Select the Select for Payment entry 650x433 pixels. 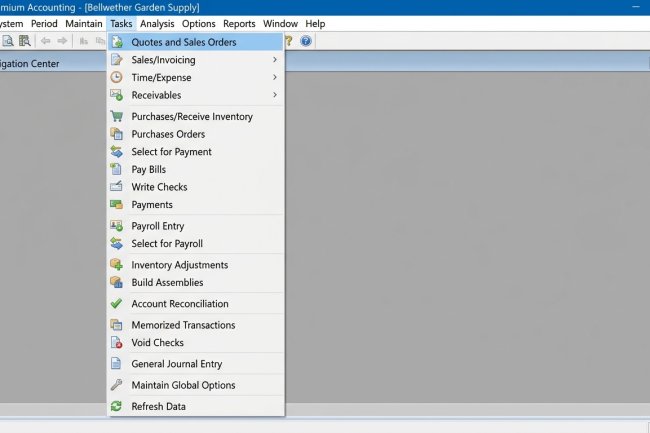point(196,152)
